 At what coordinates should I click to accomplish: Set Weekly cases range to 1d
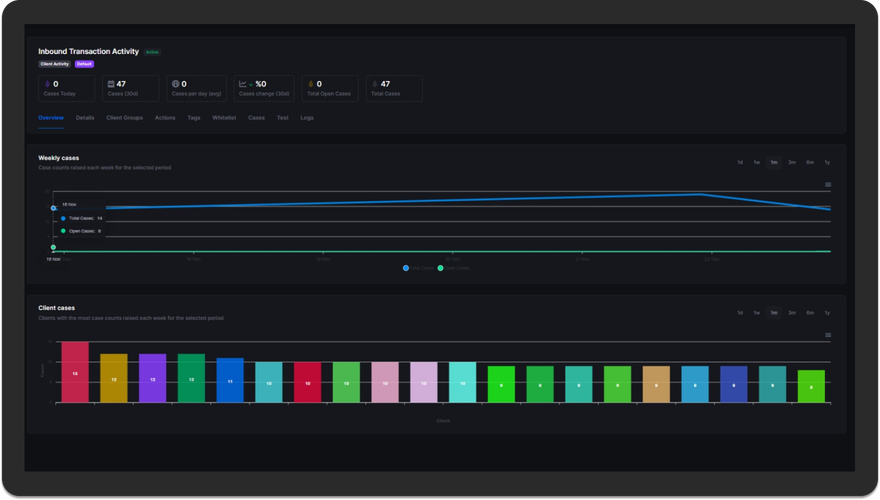(x=740, y=163)
